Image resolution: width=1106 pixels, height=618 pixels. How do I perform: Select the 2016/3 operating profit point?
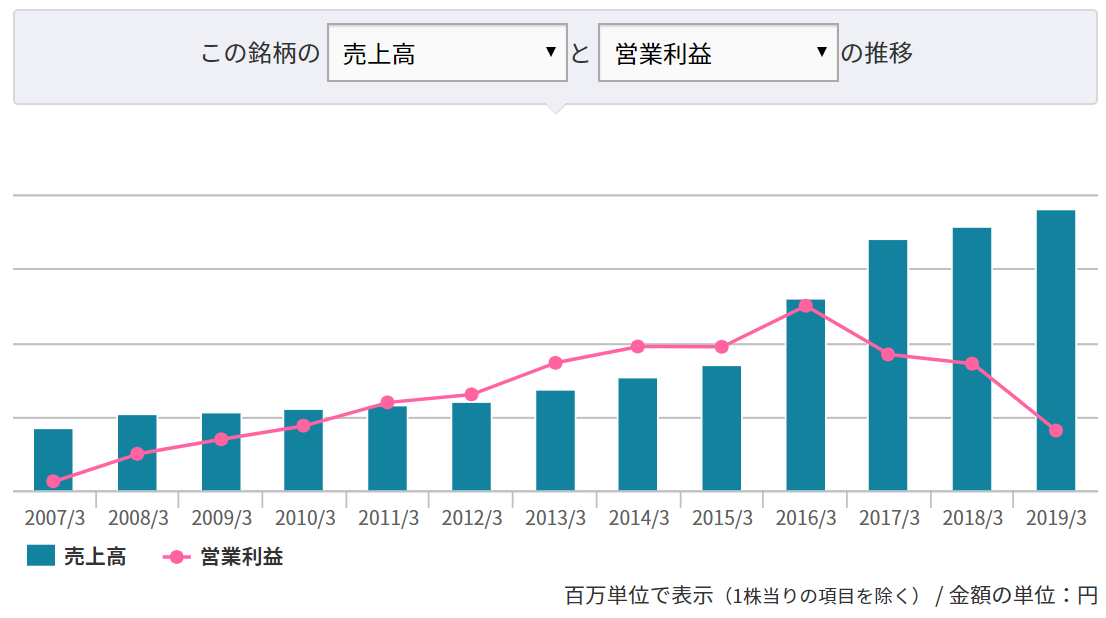click(x=805, y=306)
